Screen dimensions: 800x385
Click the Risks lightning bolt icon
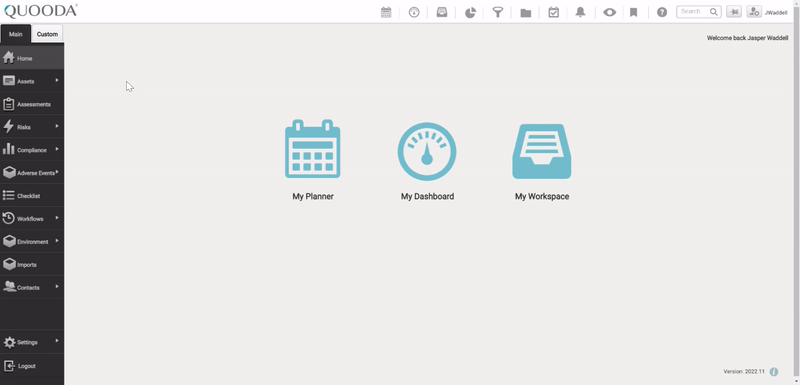pyautogui.click(x=9, y=127)
